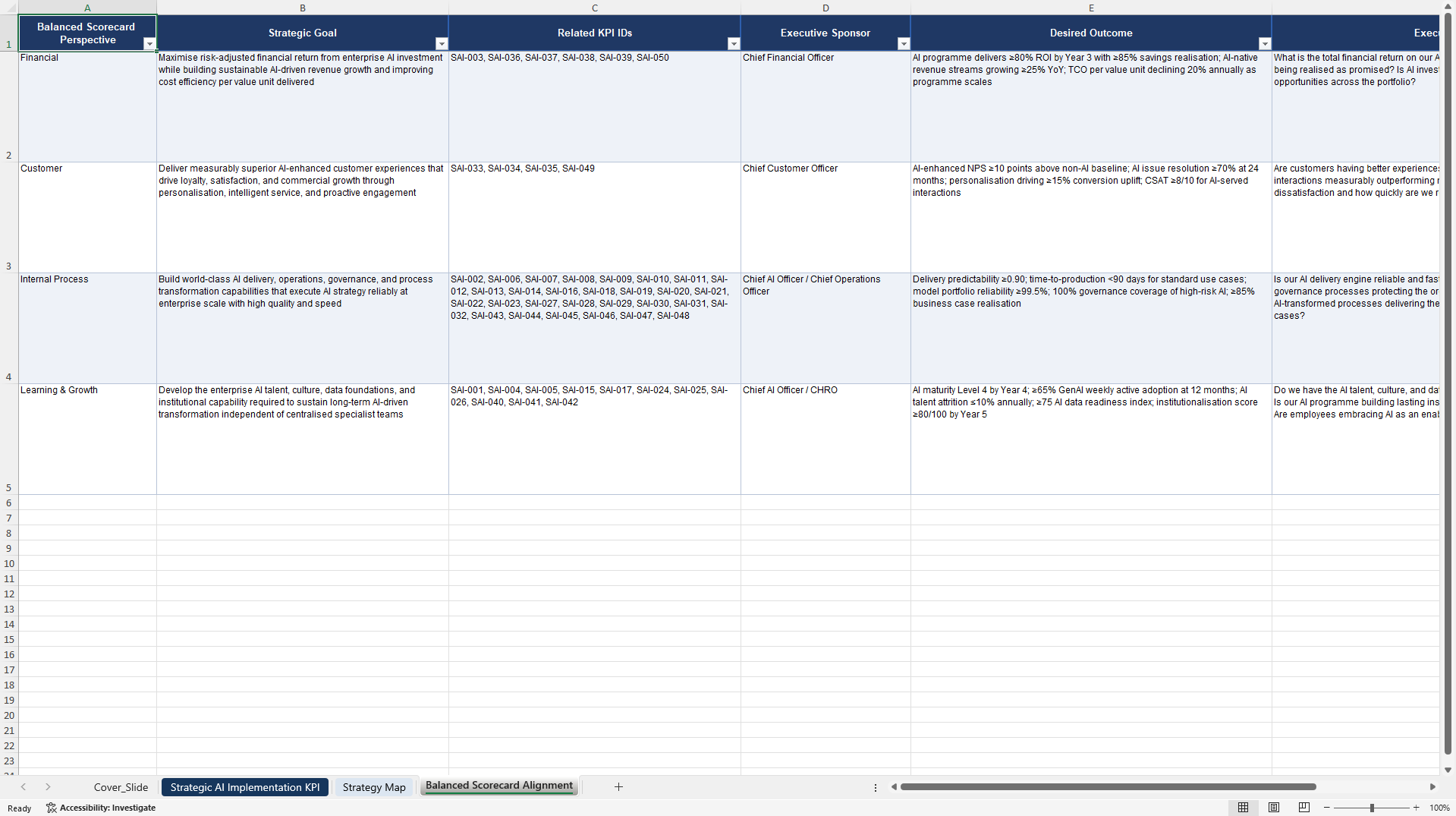Click the Financial perspective cell
This screenshot has width=1456, height=816.
pyautogui.click(x=87, y=106)
